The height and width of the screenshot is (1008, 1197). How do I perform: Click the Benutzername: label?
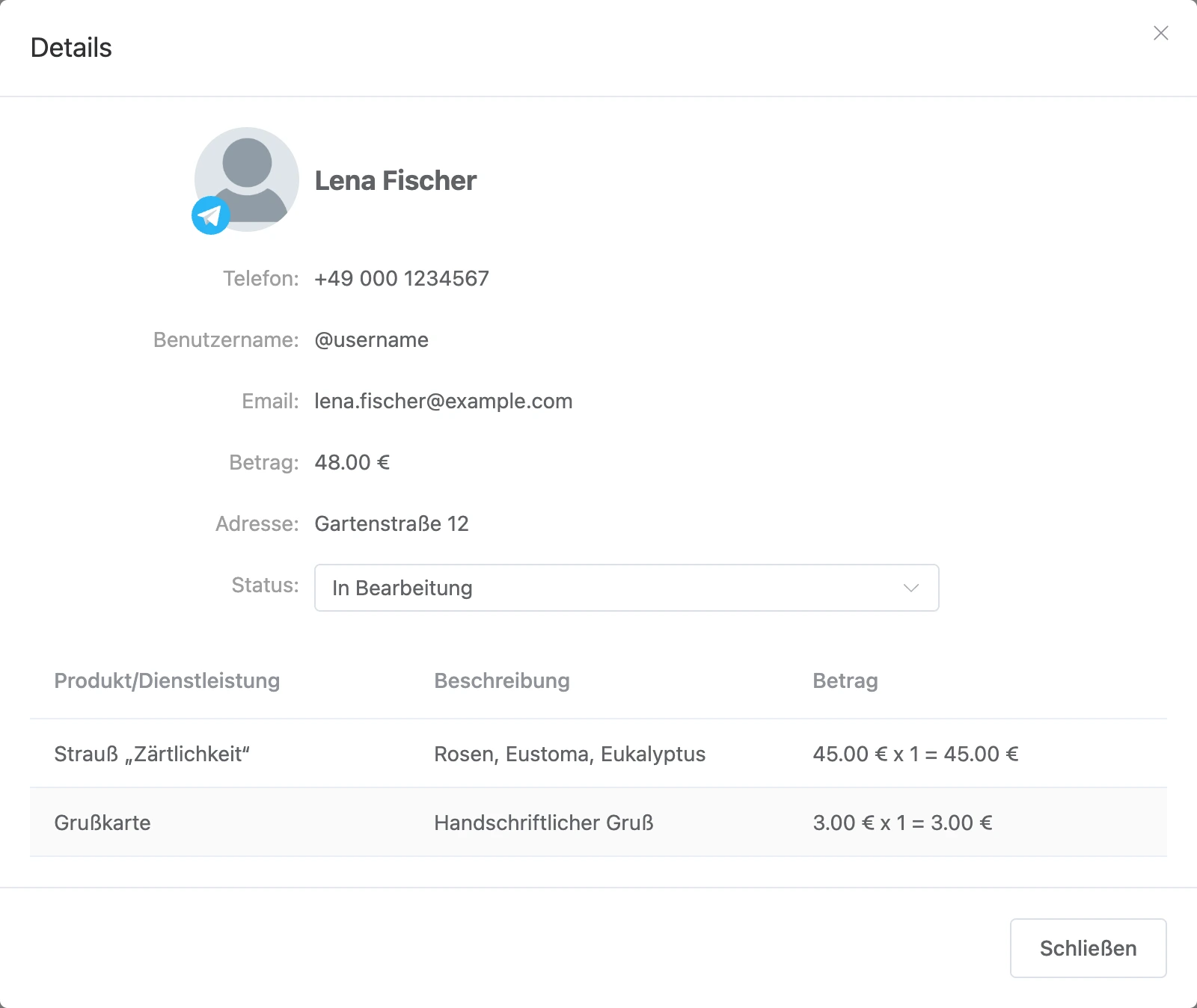pos(226,340)
